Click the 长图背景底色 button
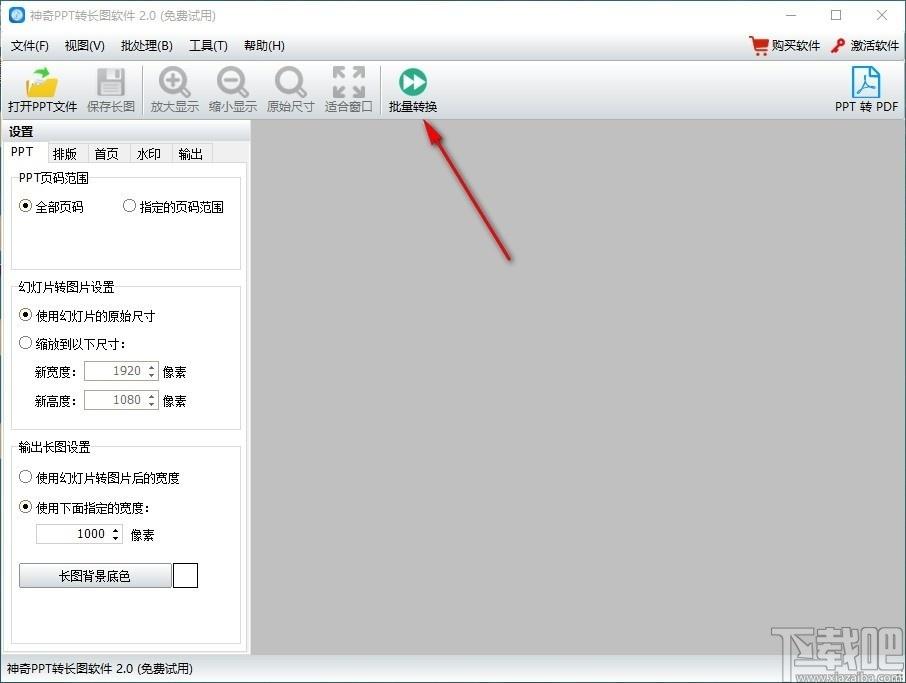The width and height of the screenshot is (906, 683). click(95, 576)
